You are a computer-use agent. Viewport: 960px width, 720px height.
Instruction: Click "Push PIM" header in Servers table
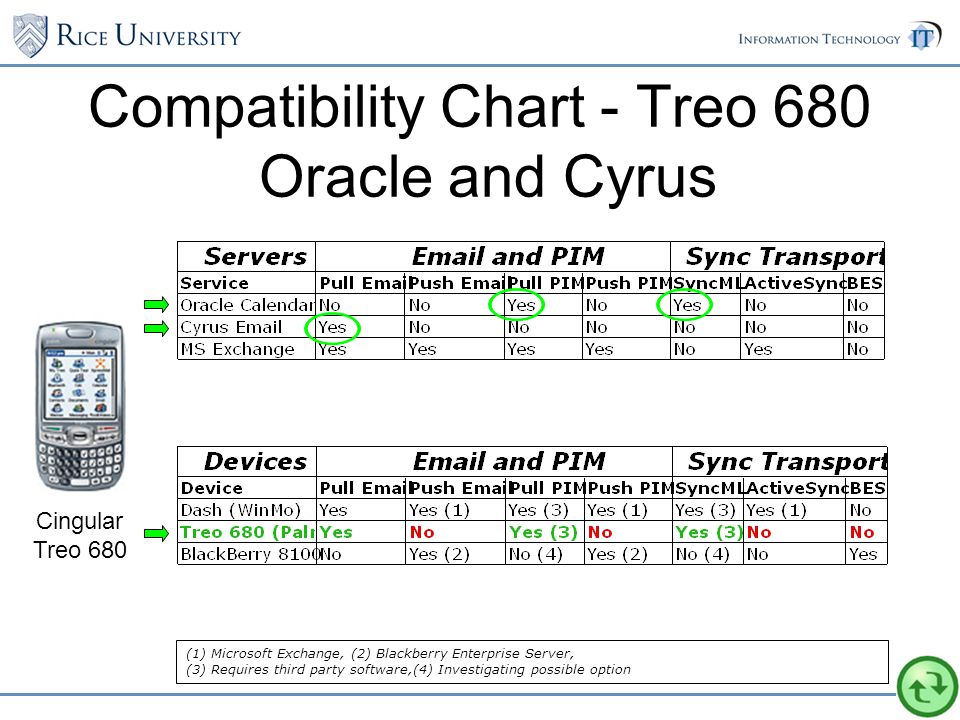click(x=628, y=283)
